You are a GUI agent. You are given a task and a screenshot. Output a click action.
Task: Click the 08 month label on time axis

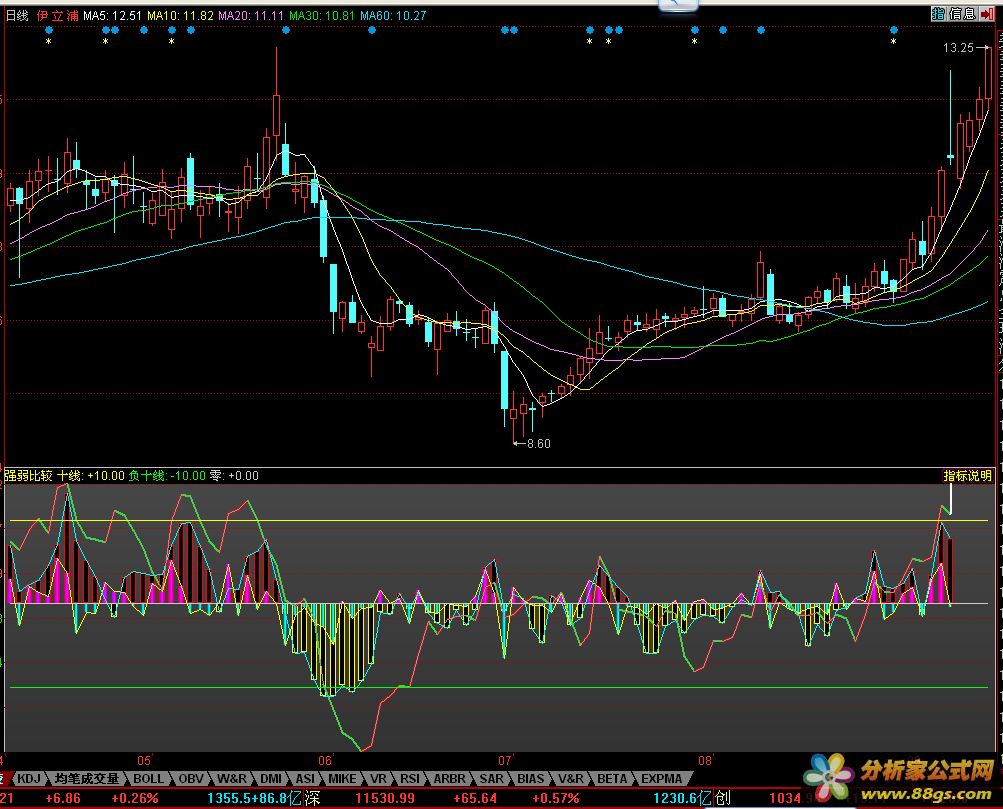[704, 760]
